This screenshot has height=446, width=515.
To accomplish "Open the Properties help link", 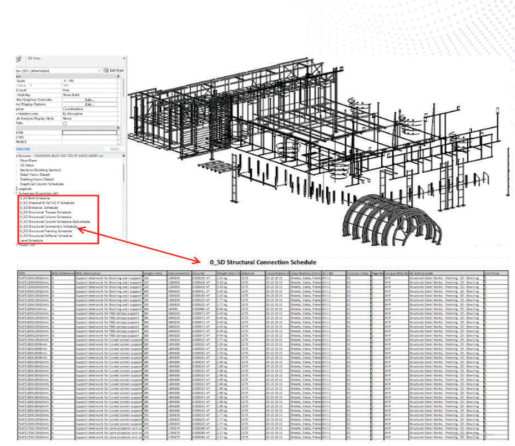I will 23,149.
